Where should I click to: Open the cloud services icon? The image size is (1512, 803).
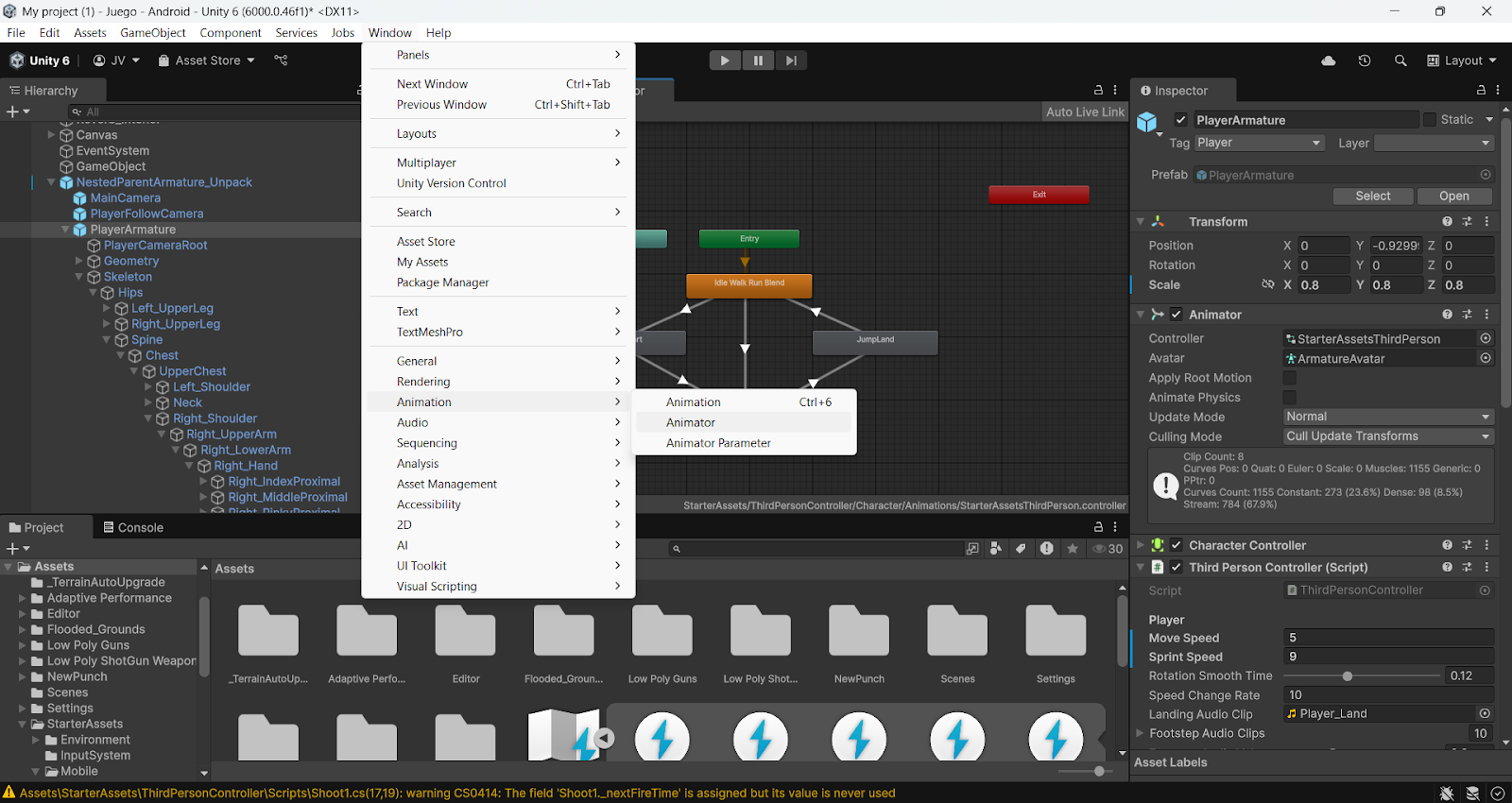(x=1329, y=60)
